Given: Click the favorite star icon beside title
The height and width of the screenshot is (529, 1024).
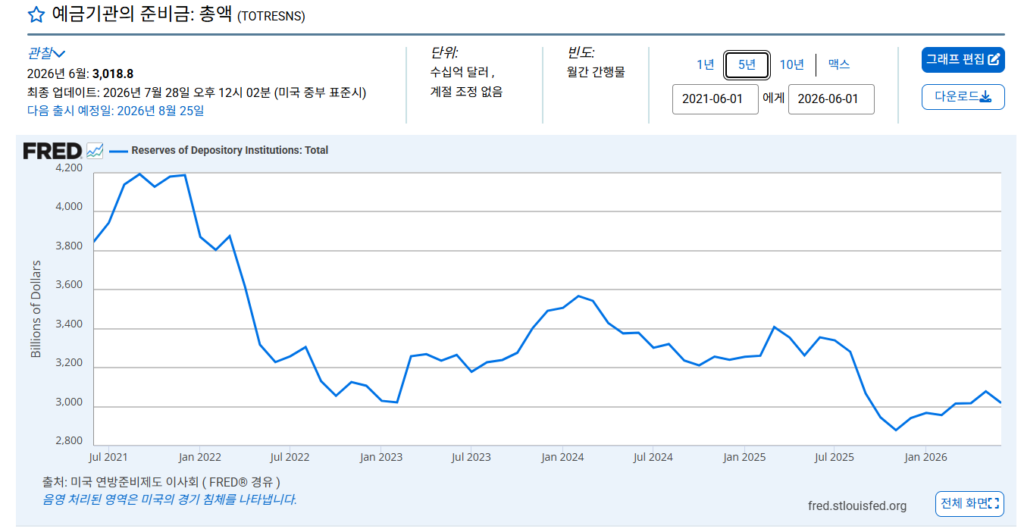Looking at the screenshot, I should pos(37,15).
